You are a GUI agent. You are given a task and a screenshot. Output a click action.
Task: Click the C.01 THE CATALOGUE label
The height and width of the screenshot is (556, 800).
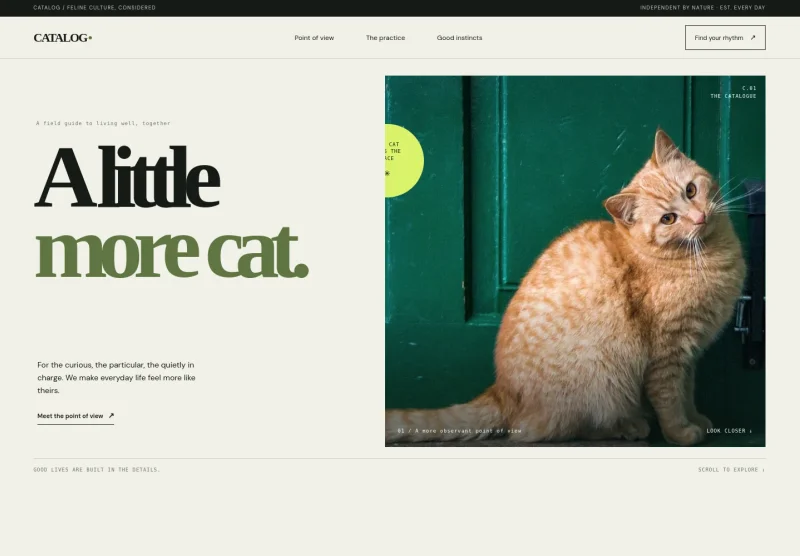coord(733,92)
